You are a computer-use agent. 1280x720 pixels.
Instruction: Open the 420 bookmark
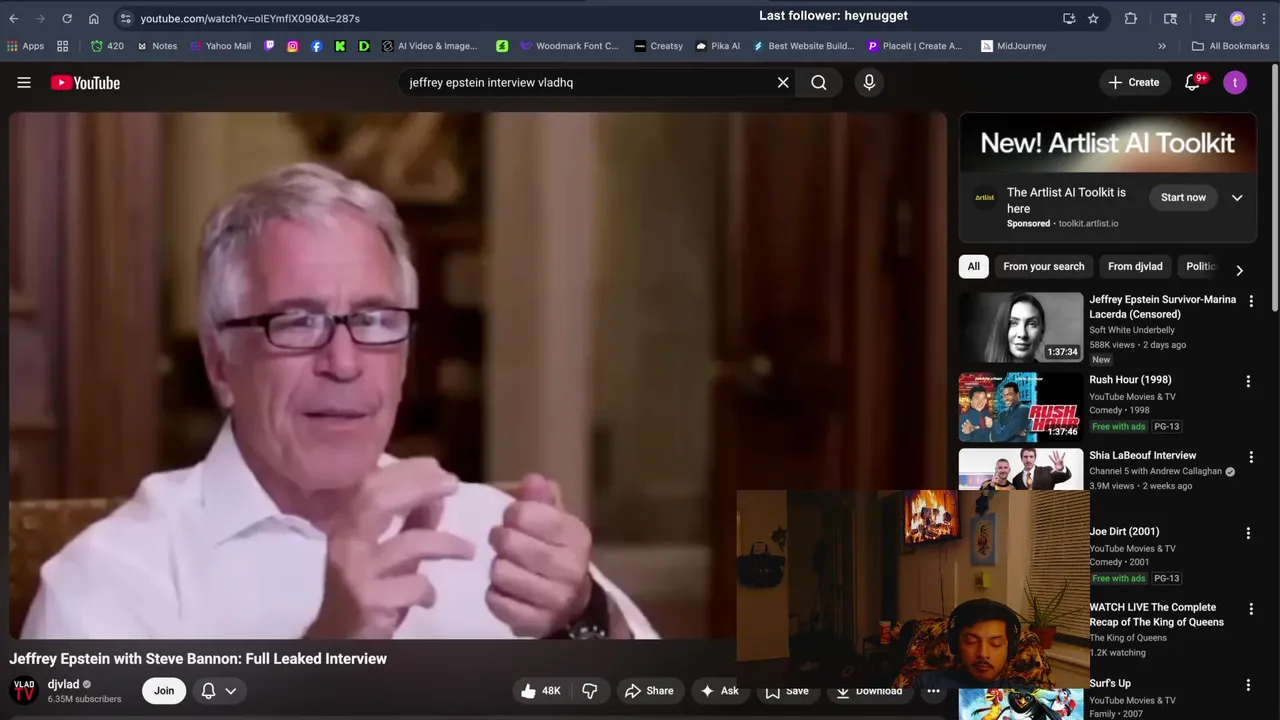click(107, 46)
